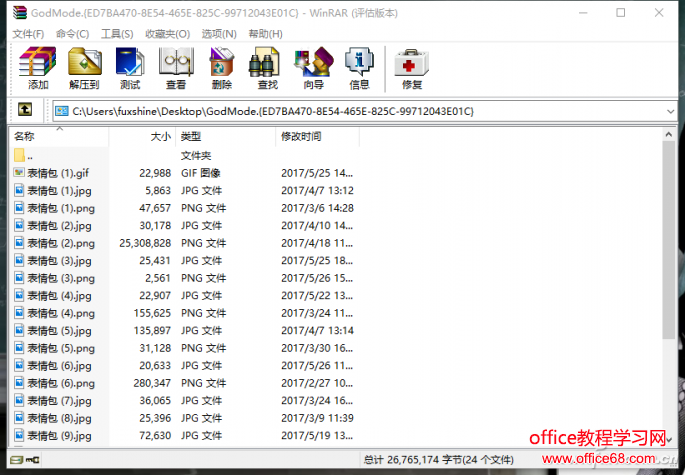Viewport: 685px width, 475px height.
Task: Click date 2017/4/7 13:12
Action: click(317, 191)
